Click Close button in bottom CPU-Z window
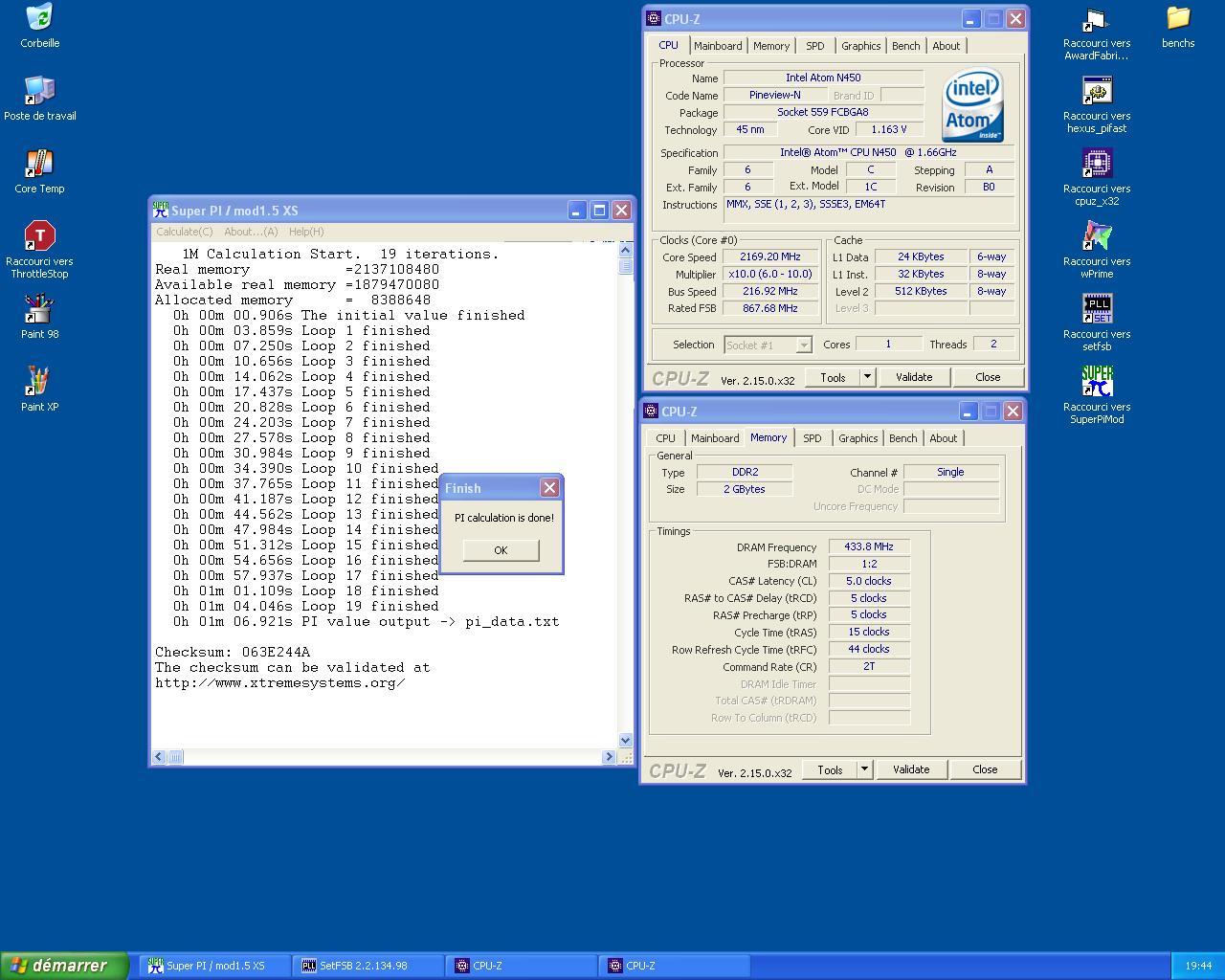Viewport: 1225px width, 980px height. click(x=985, y=769)
